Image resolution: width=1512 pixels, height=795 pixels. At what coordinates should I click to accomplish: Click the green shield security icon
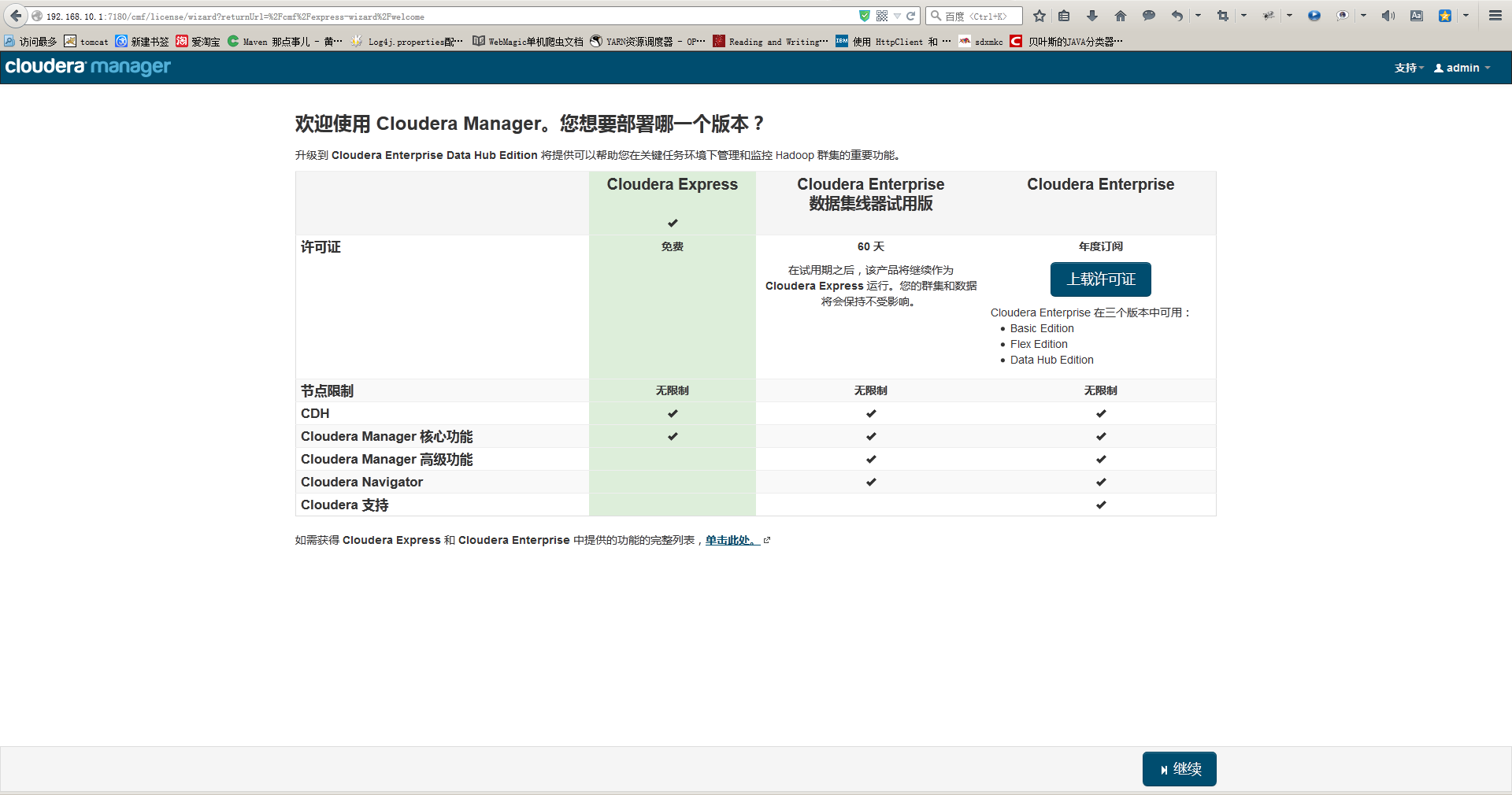point(865,16)
